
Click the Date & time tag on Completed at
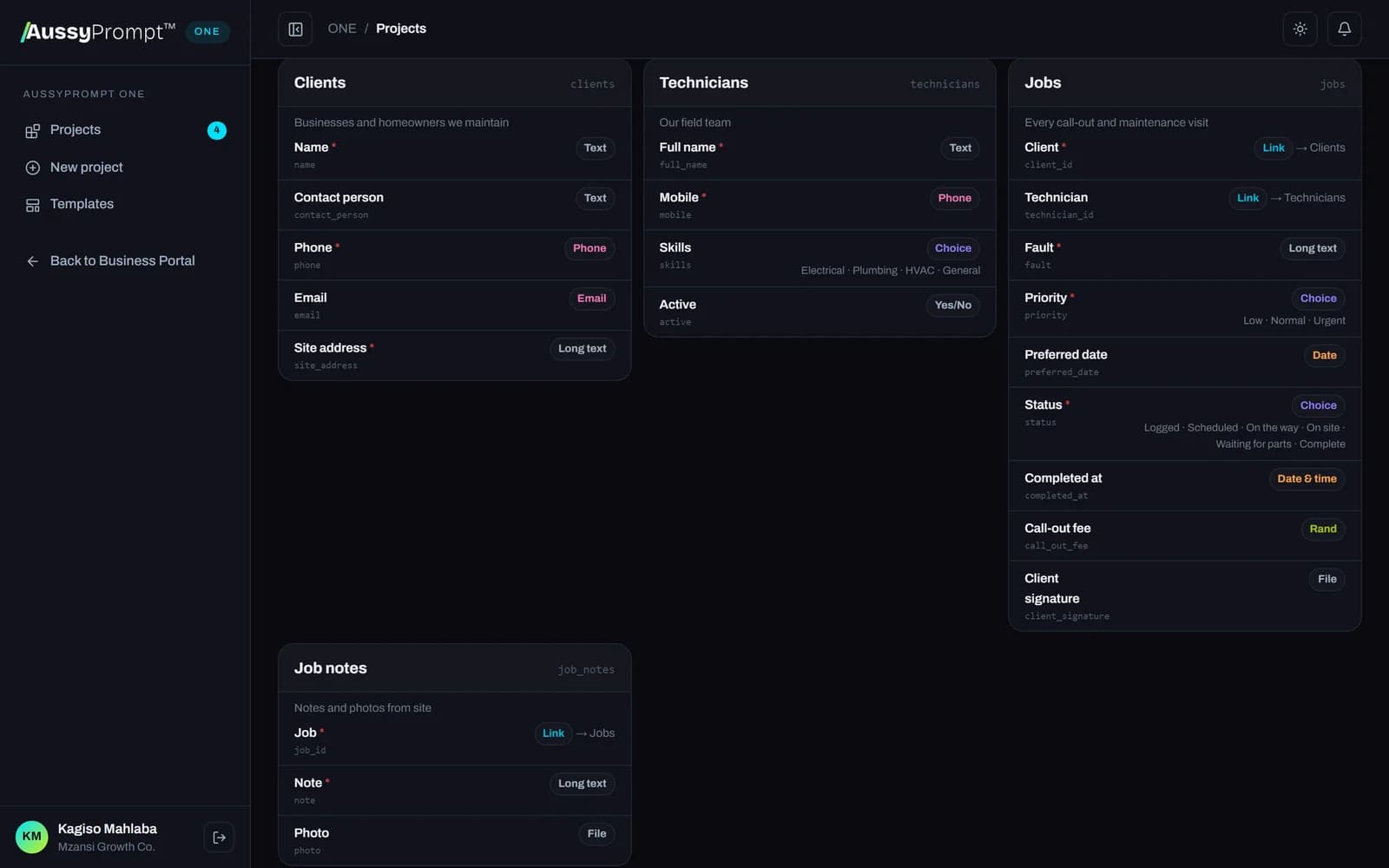click(1307, 479)
